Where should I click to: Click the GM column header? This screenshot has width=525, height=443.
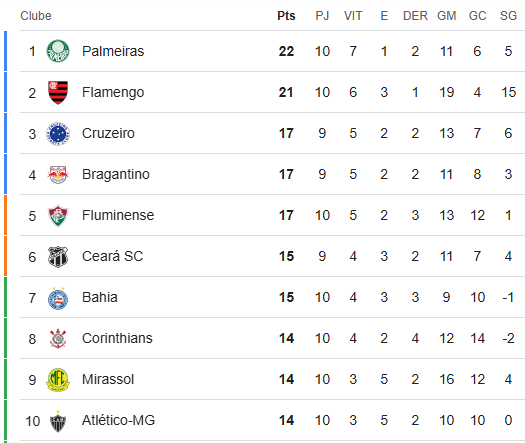pos(446,16)
